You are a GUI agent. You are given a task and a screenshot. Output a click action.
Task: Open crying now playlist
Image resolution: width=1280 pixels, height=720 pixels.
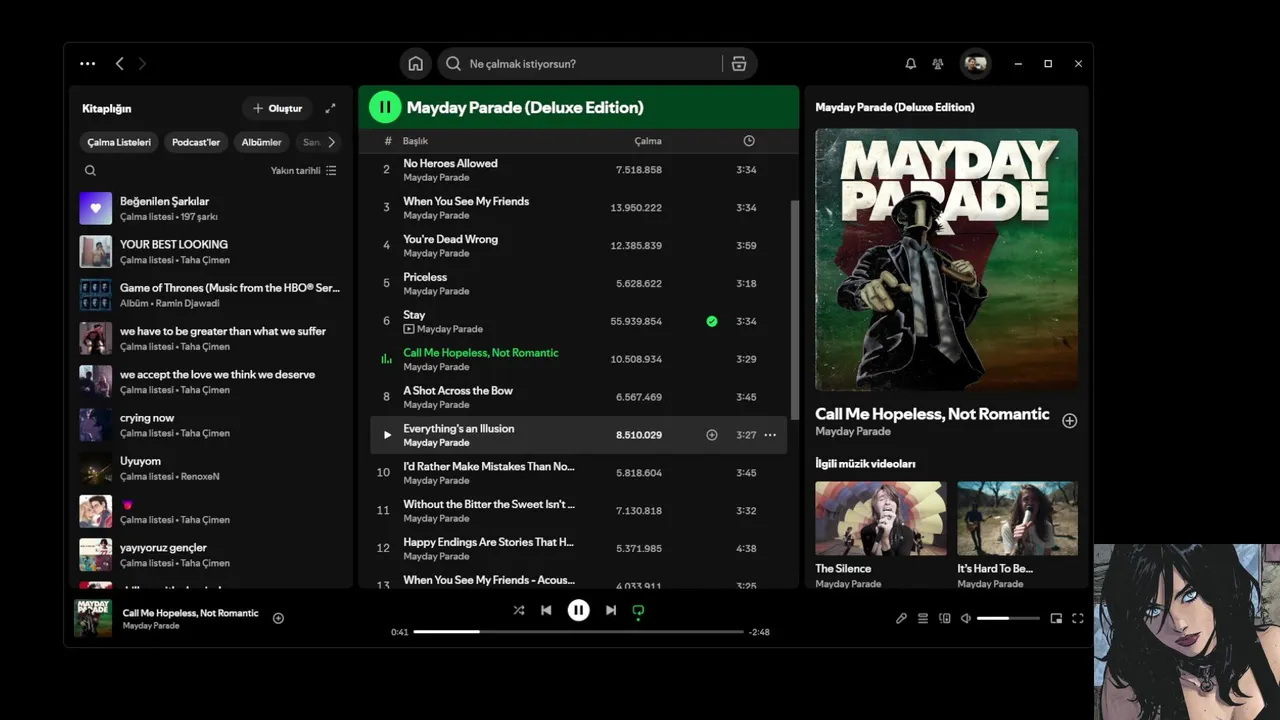tap(212, 425)
